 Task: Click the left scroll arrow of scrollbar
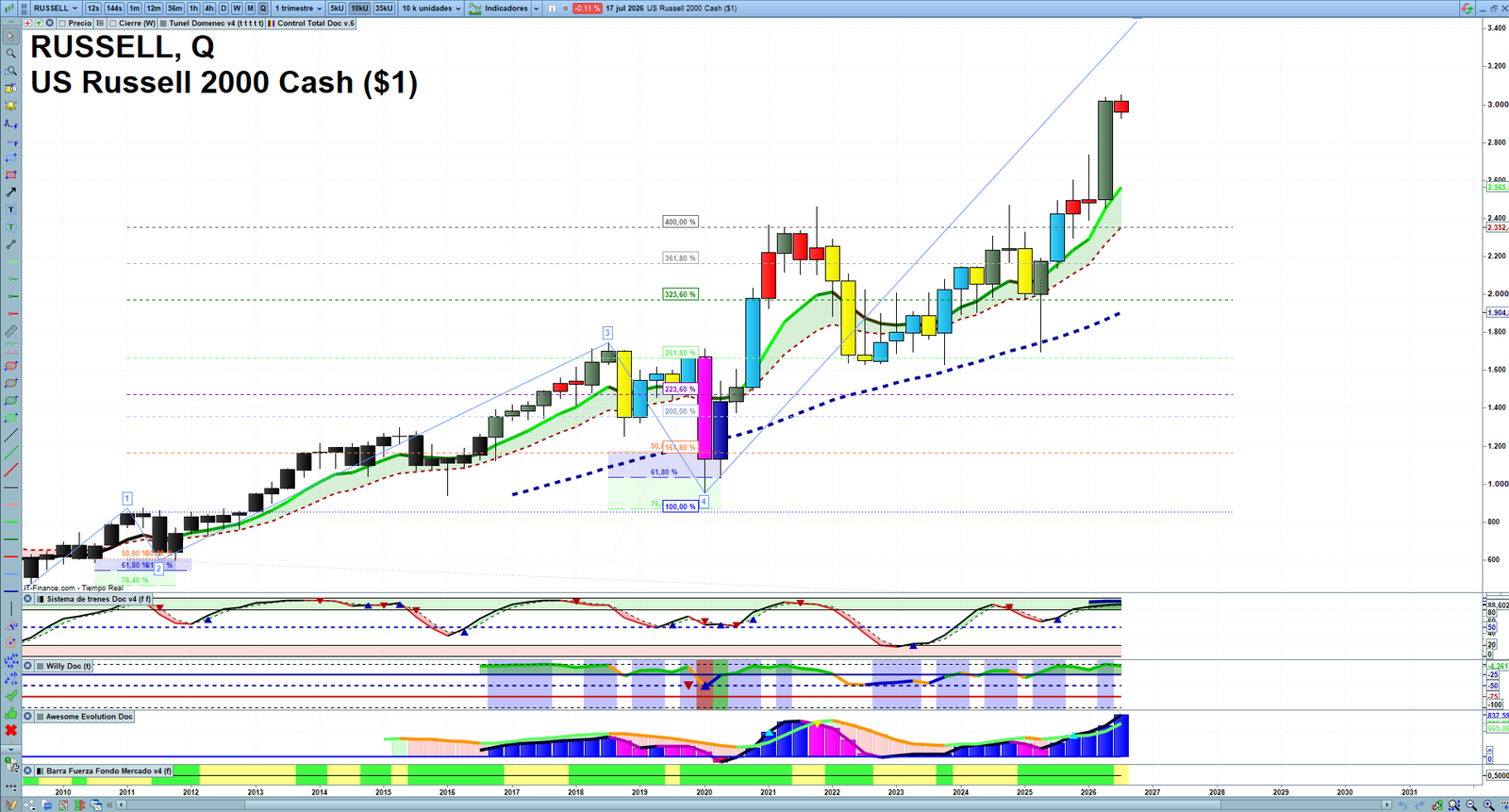coord(121,805)
